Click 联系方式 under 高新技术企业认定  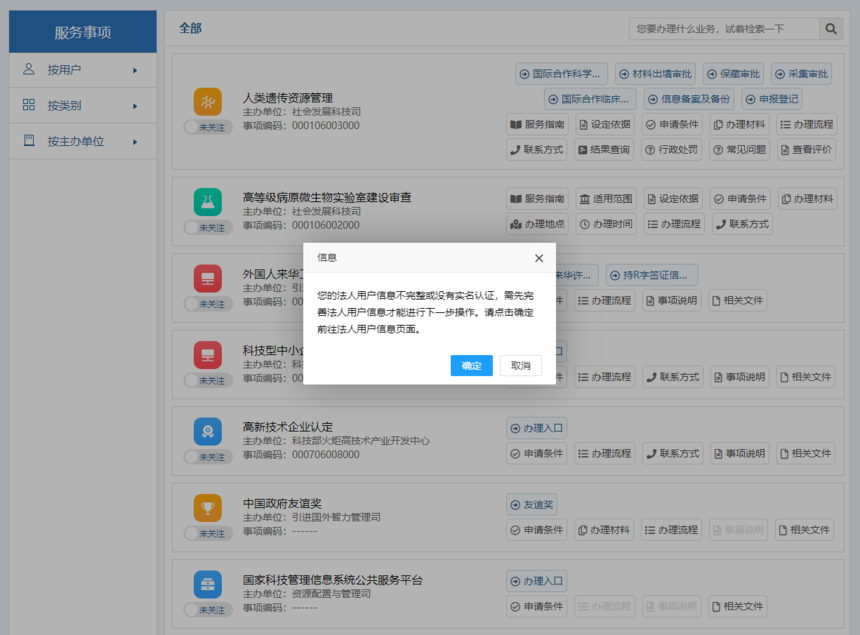tap(672, 453)
